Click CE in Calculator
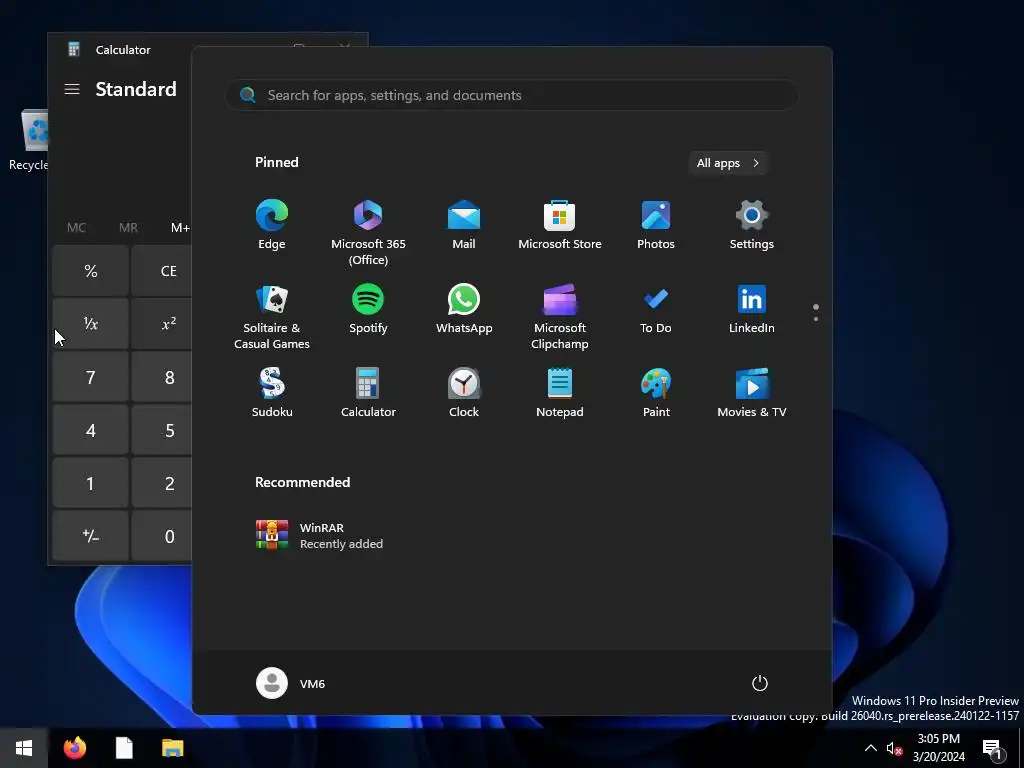This screenshot has height=768, width=1024. [162, 271]
